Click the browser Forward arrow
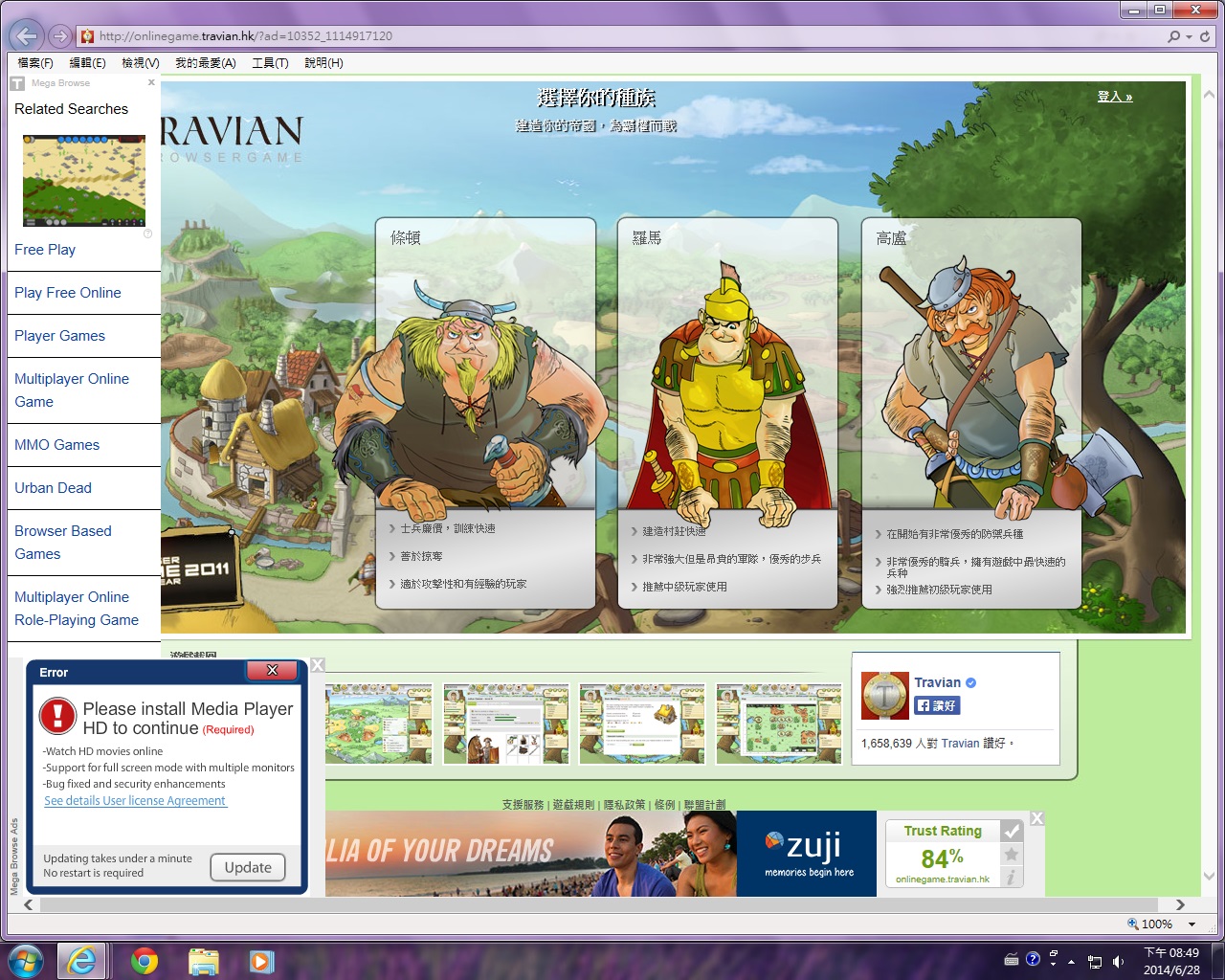 tap(60, 36)
